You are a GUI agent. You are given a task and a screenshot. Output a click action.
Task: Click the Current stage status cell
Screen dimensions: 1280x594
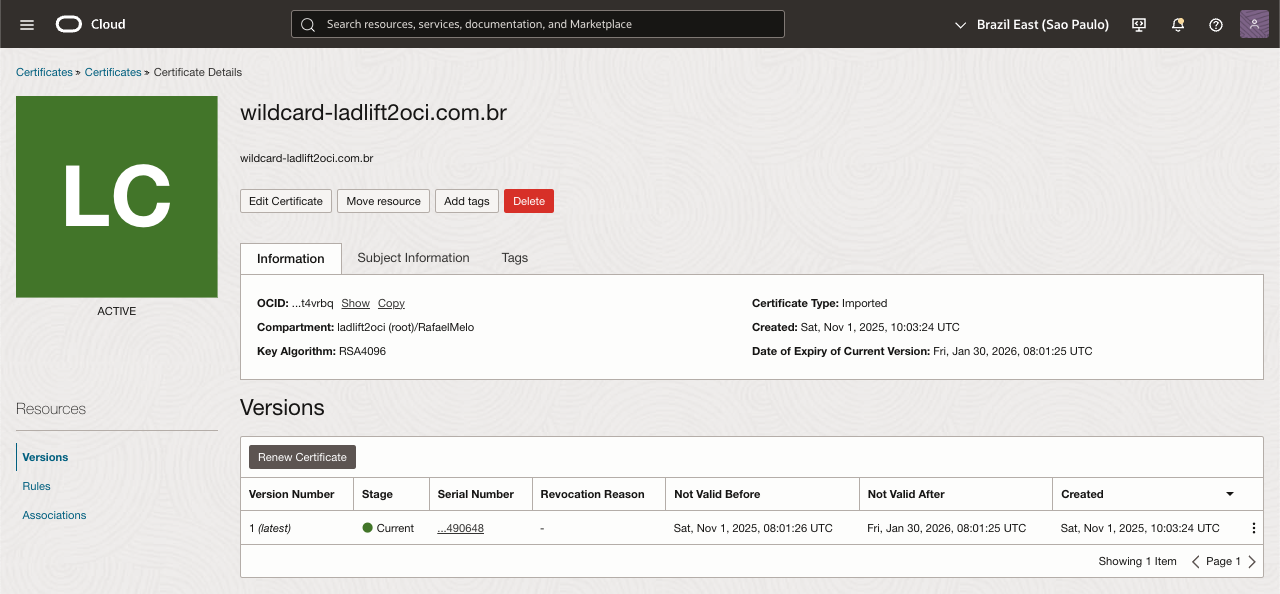(388, 528)
